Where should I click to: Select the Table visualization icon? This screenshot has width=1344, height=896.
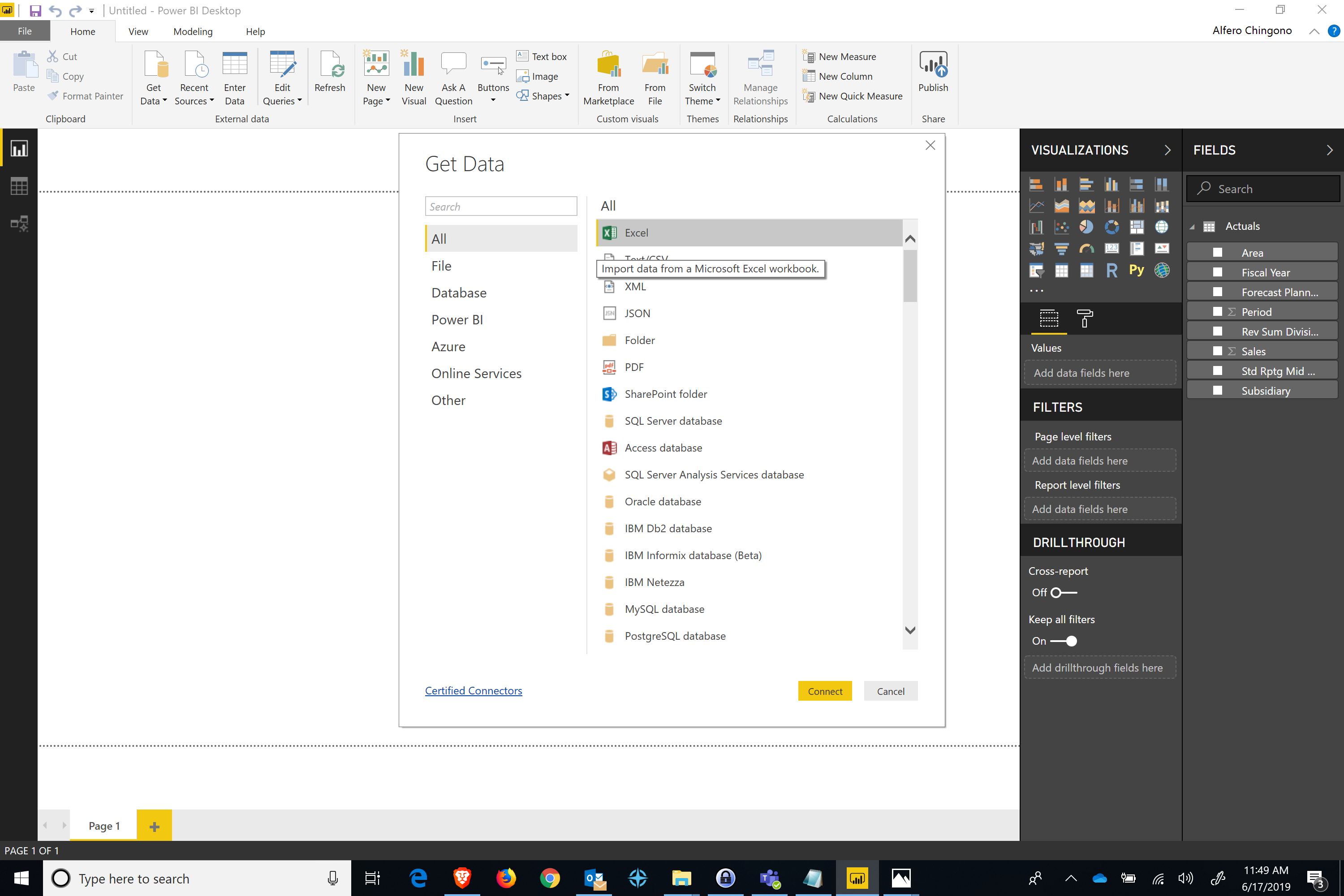point(1062,270)
